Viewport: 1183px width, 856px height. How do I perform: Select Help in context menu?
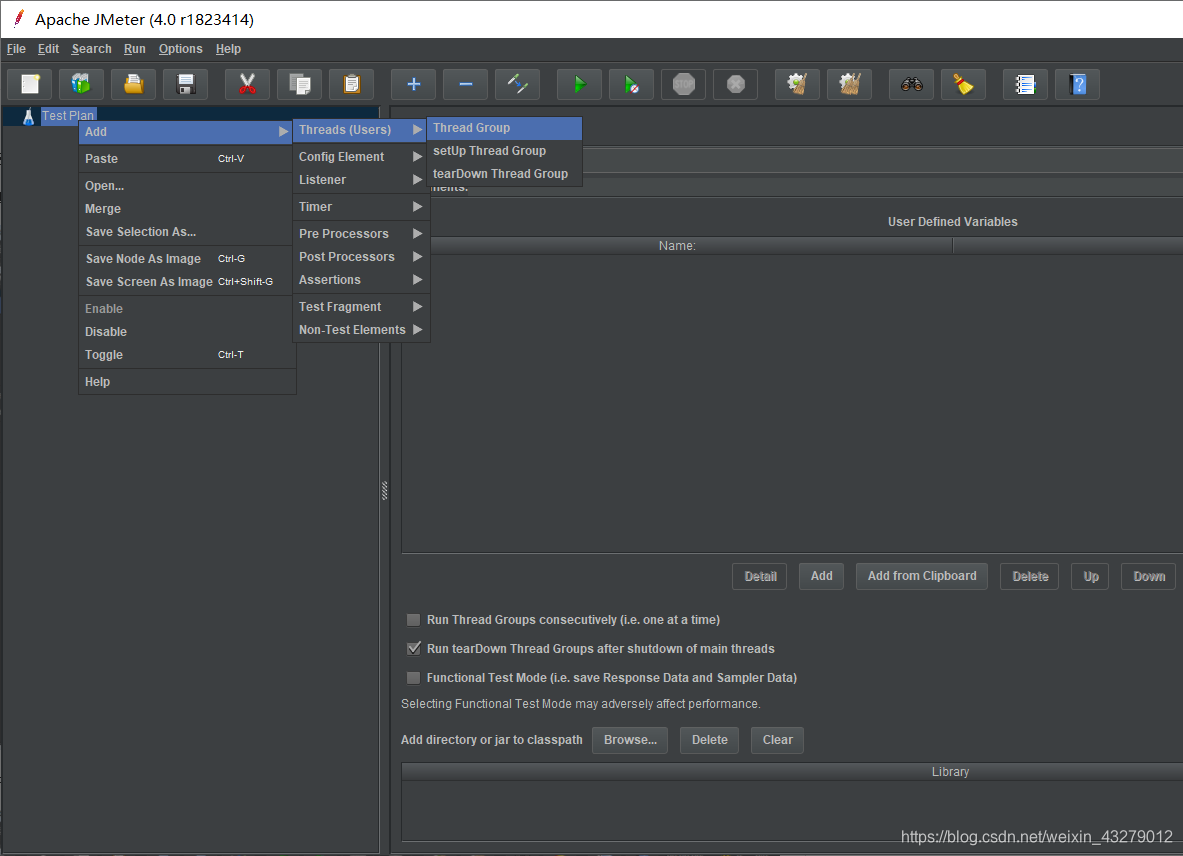click(x=186, y=382)
